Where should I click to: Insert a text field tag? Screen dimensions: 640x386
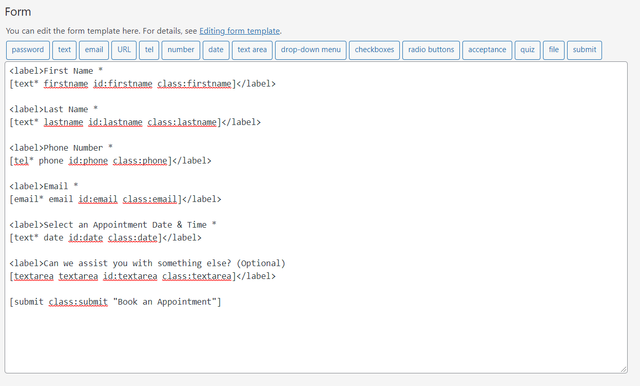tap(64, 50)
